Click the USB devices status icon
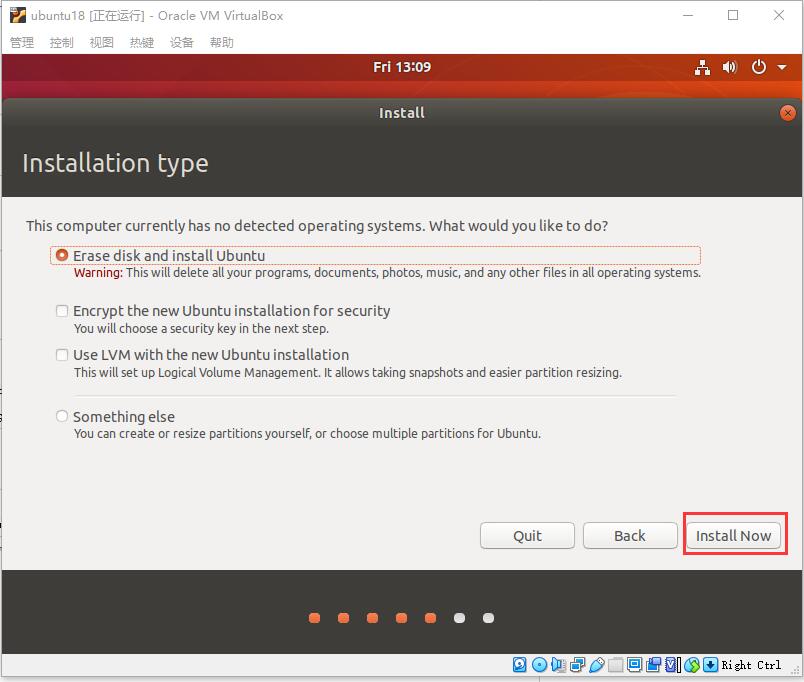 [597, 665]
